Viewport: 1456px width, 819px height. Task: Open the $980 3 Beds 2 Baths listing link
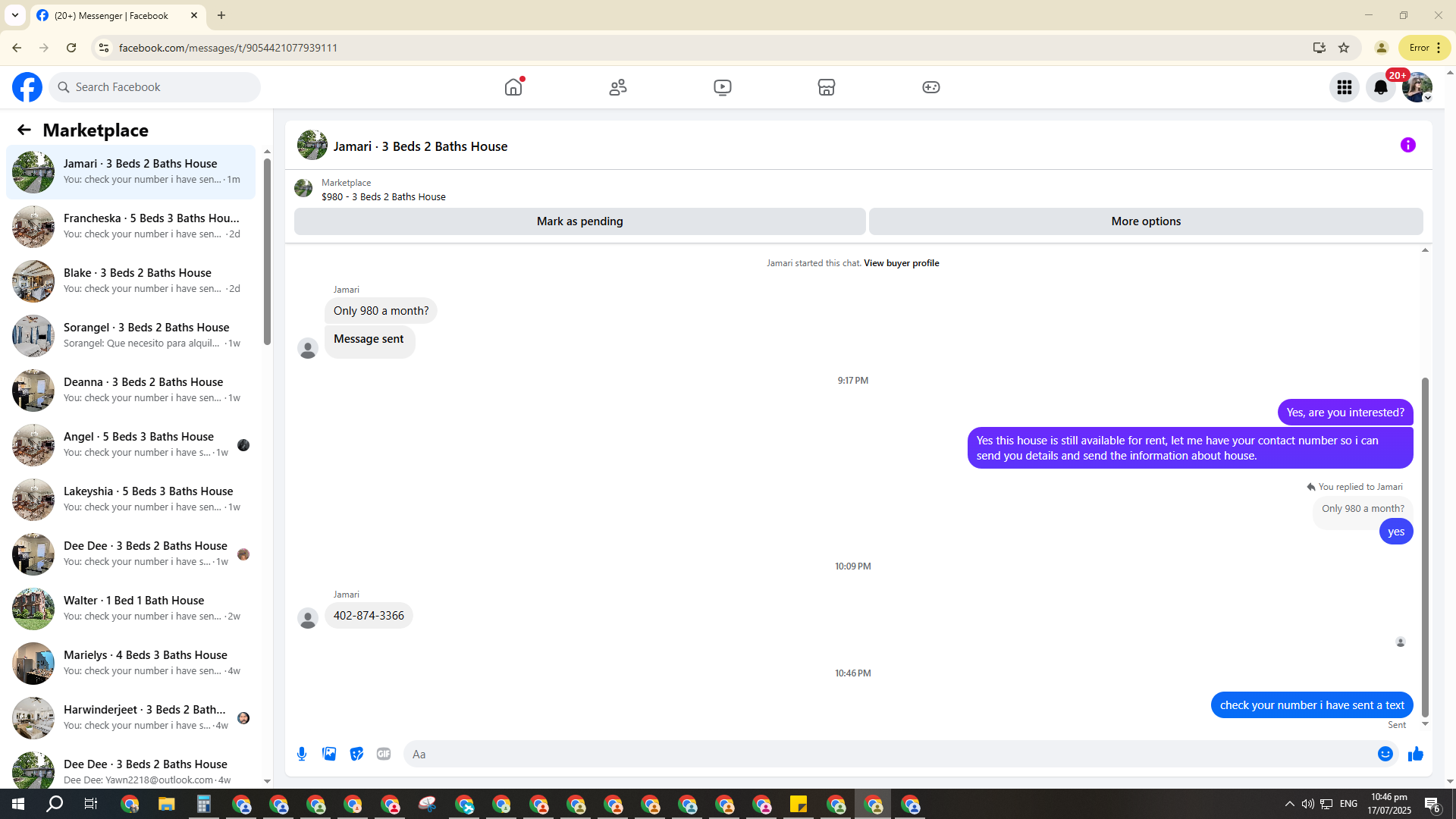pos(384,197)
